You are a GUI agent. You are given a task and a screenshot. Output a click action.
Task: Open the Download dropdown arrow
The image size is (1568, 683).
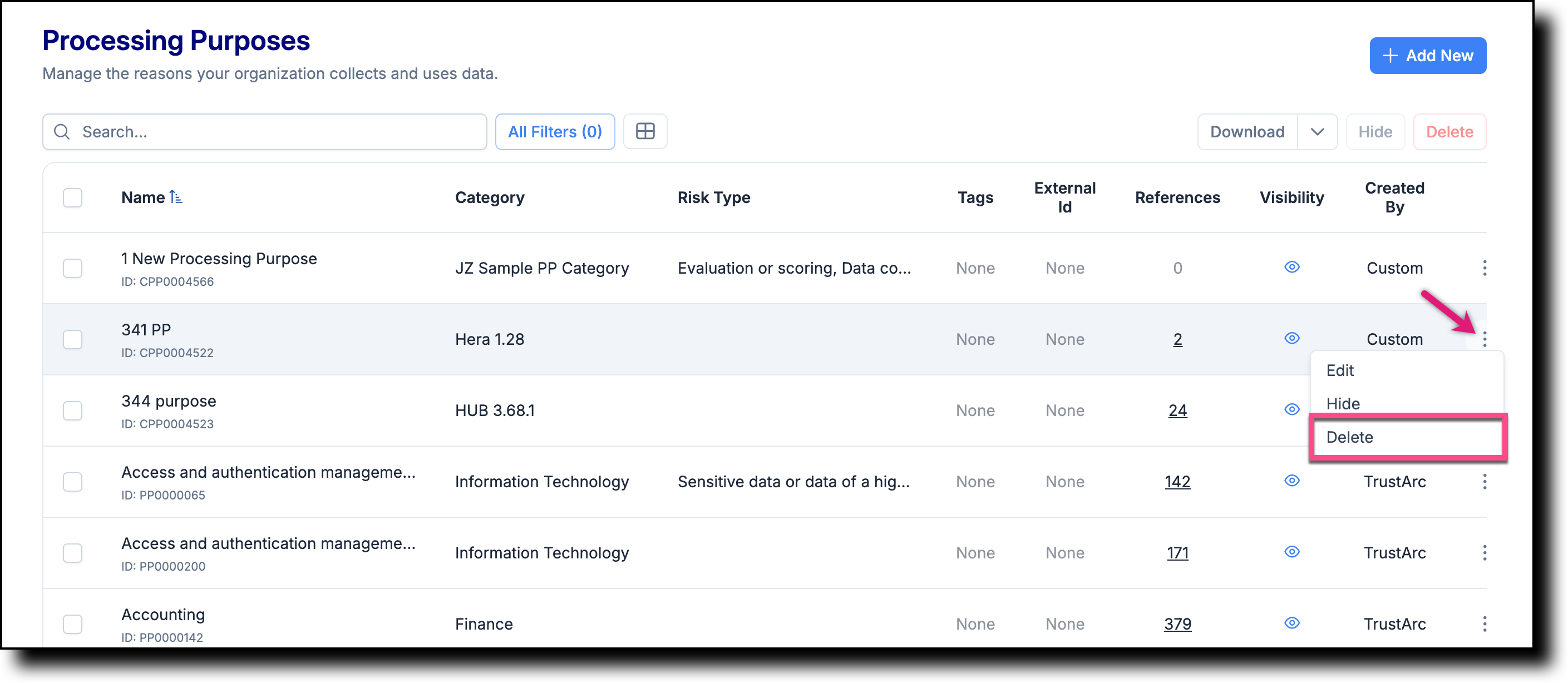pos(1318,131)
